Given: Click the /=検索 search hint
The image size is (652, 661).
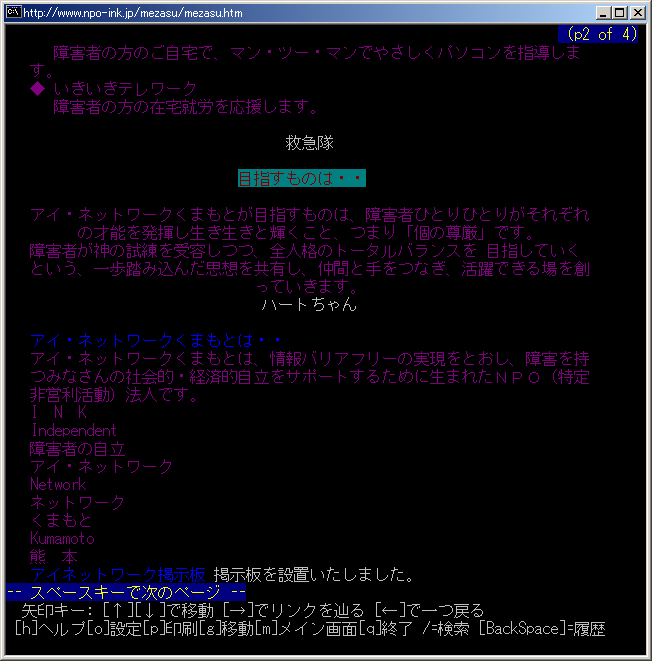Looking at the screenshot, I should (x=445, y=629).
